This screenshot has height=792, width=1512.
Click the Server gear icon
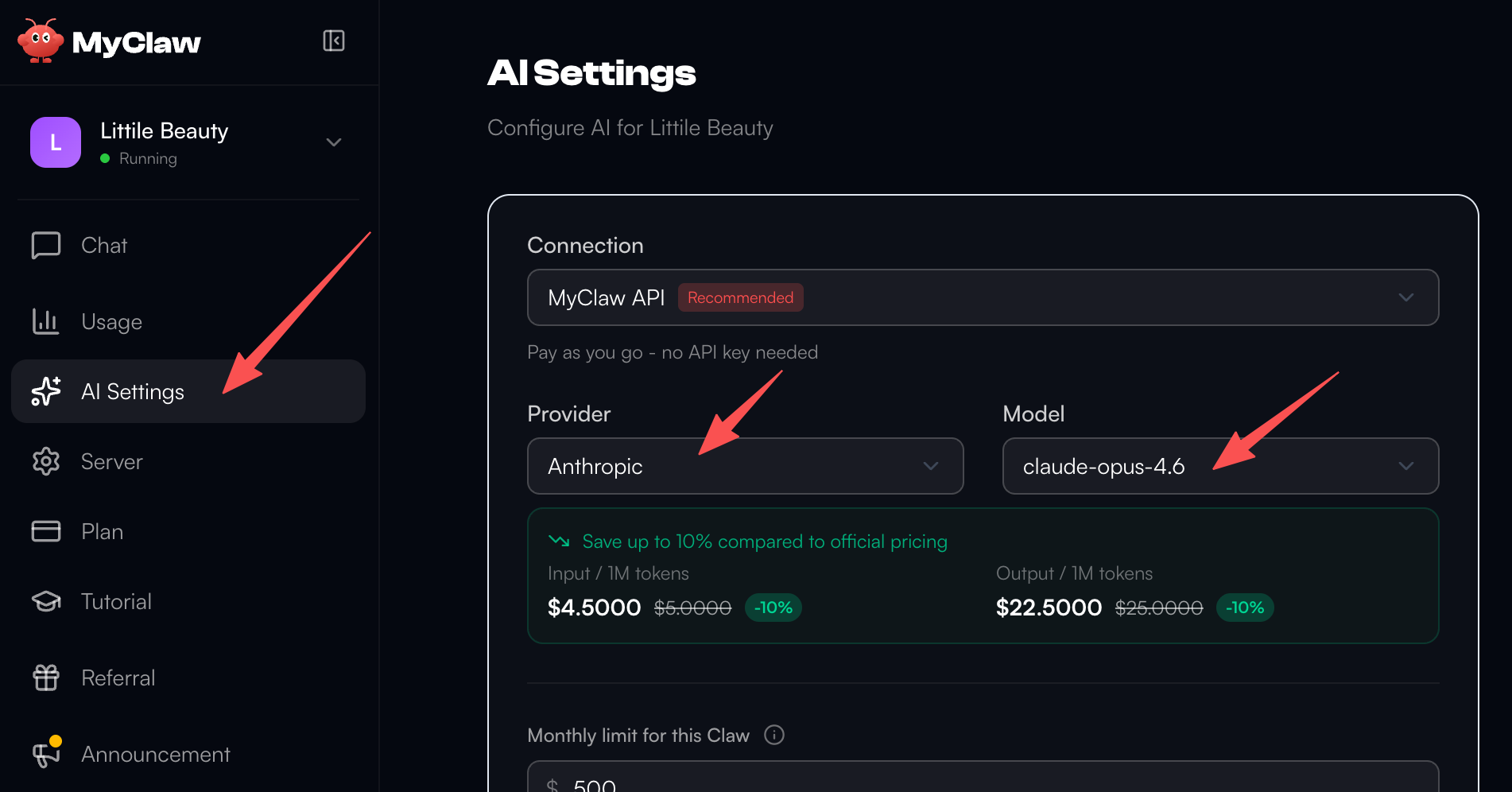tap(46, 462)
